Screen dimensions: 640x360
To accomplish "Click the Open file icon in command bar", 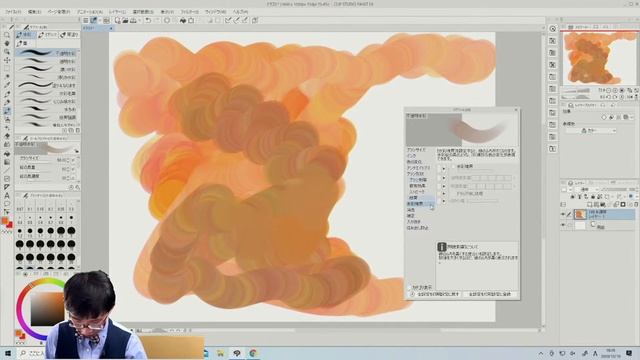I will click(125, 20).
